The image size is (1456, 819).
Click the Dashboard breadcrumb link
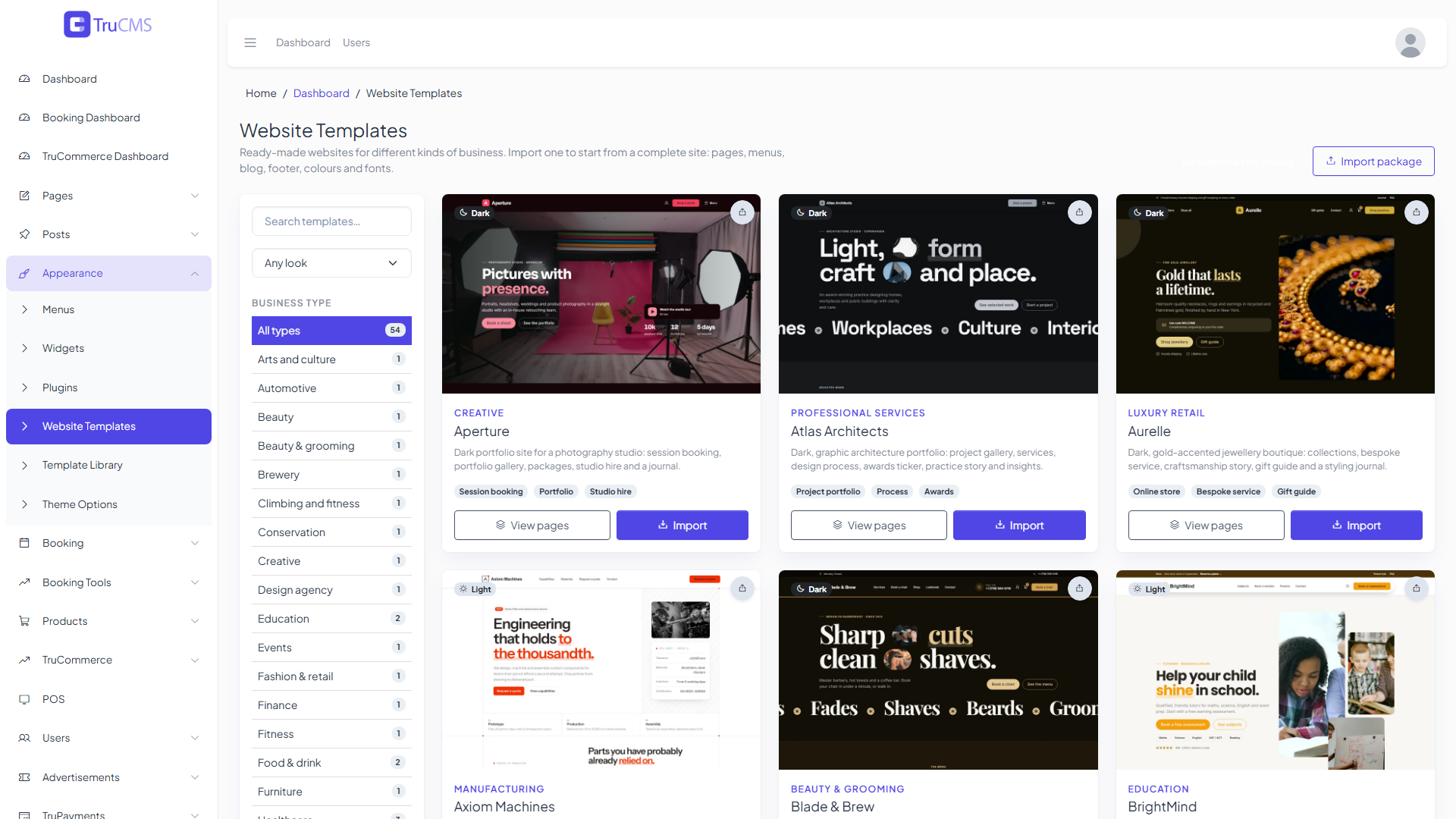point(322,93)
